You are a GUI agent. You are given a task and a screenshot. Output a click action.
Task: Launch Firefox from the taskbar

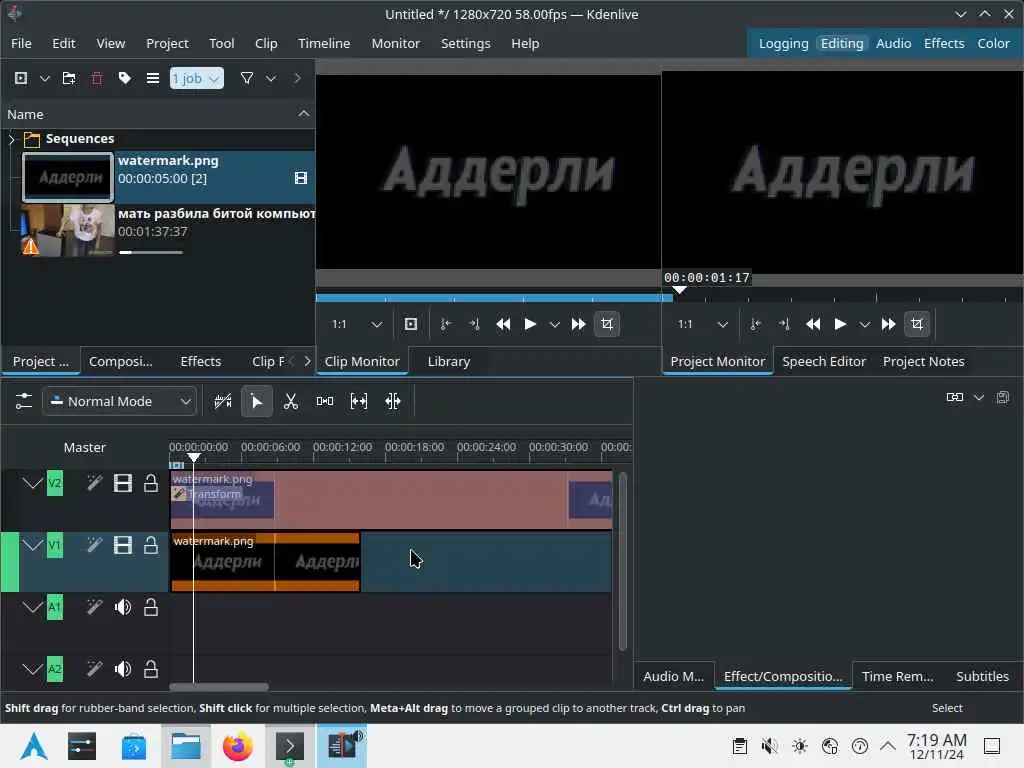[x=237, y=746]
